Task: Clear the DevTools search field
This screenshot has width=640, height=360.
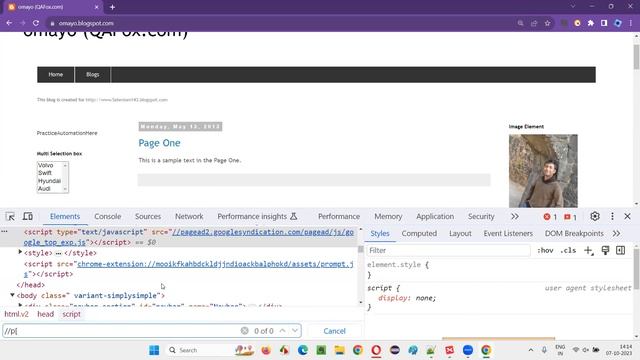Action: (244, 331)
